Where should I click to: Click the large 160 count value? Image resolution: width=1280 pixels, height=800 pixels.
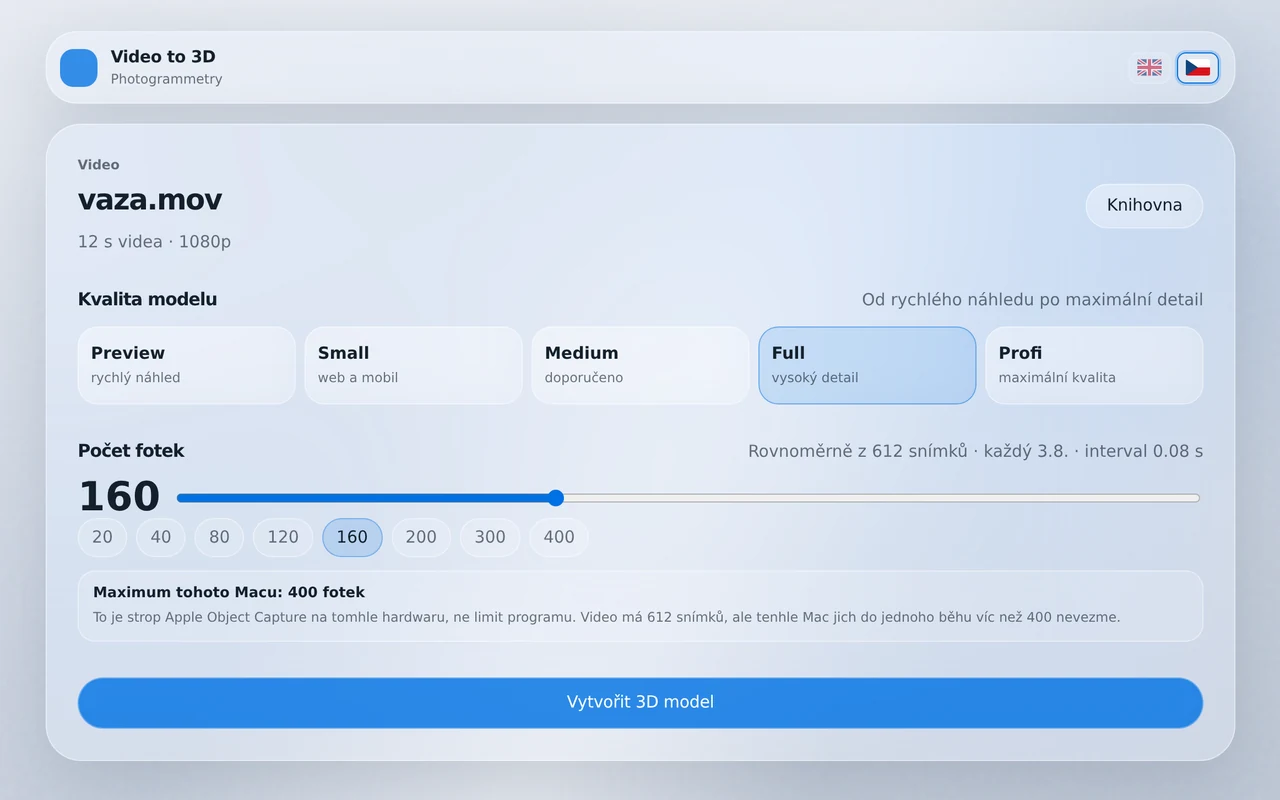(119, 497)
